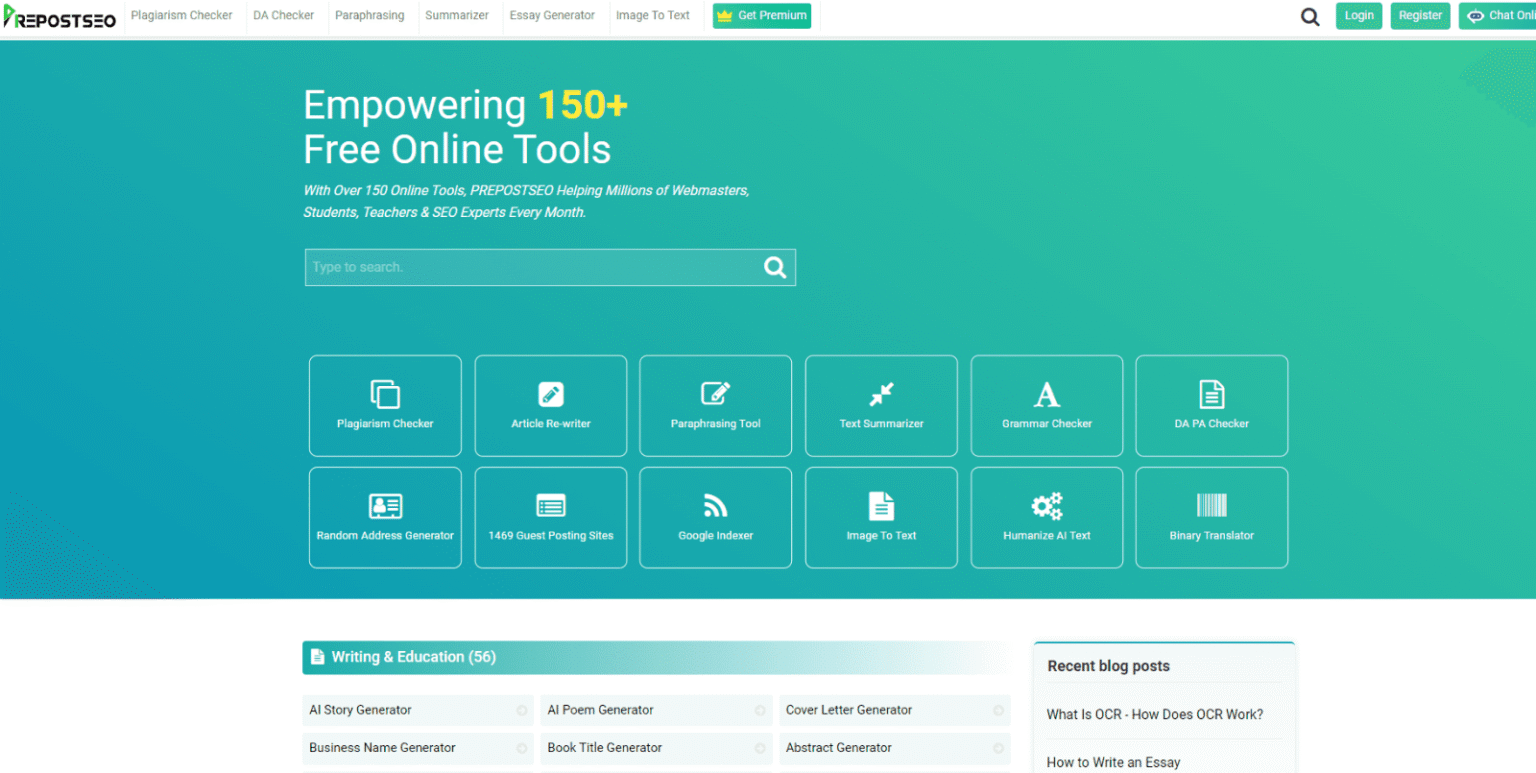Viewport: 1536px width, 773px height.
Task: Read the post What Is OCR
Action: click(1156, 714)
